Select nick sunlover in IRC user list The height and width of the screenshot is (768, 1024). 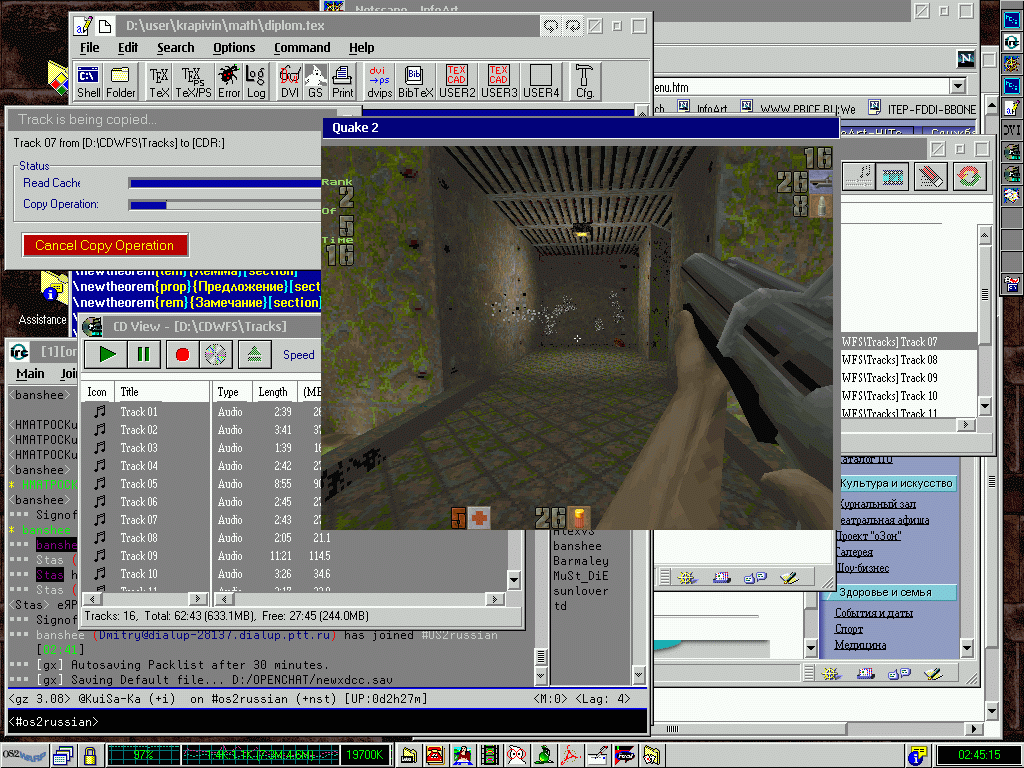click(x=581, y=591)
